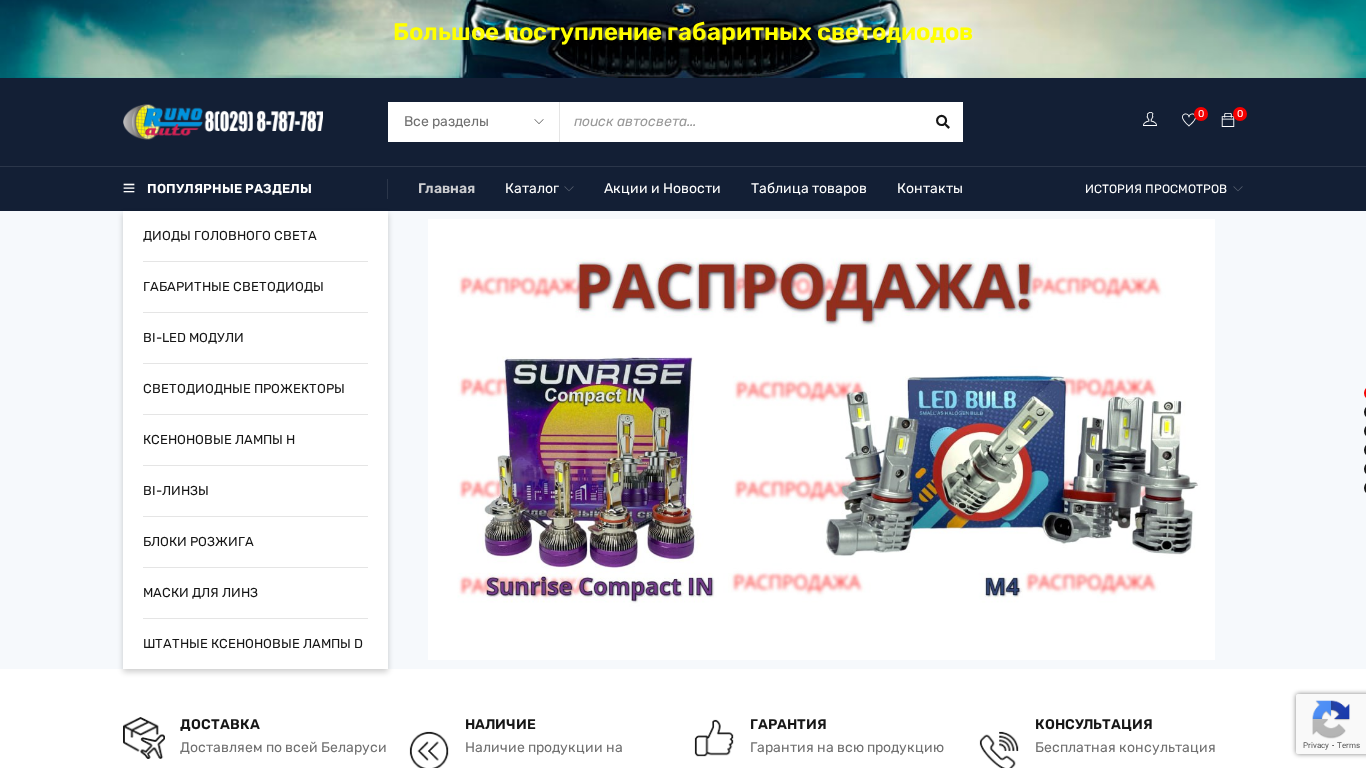1366x768 pixels.
Task: Click the Гарантия thumbs-up icon
Action: (x=714, y=738)
